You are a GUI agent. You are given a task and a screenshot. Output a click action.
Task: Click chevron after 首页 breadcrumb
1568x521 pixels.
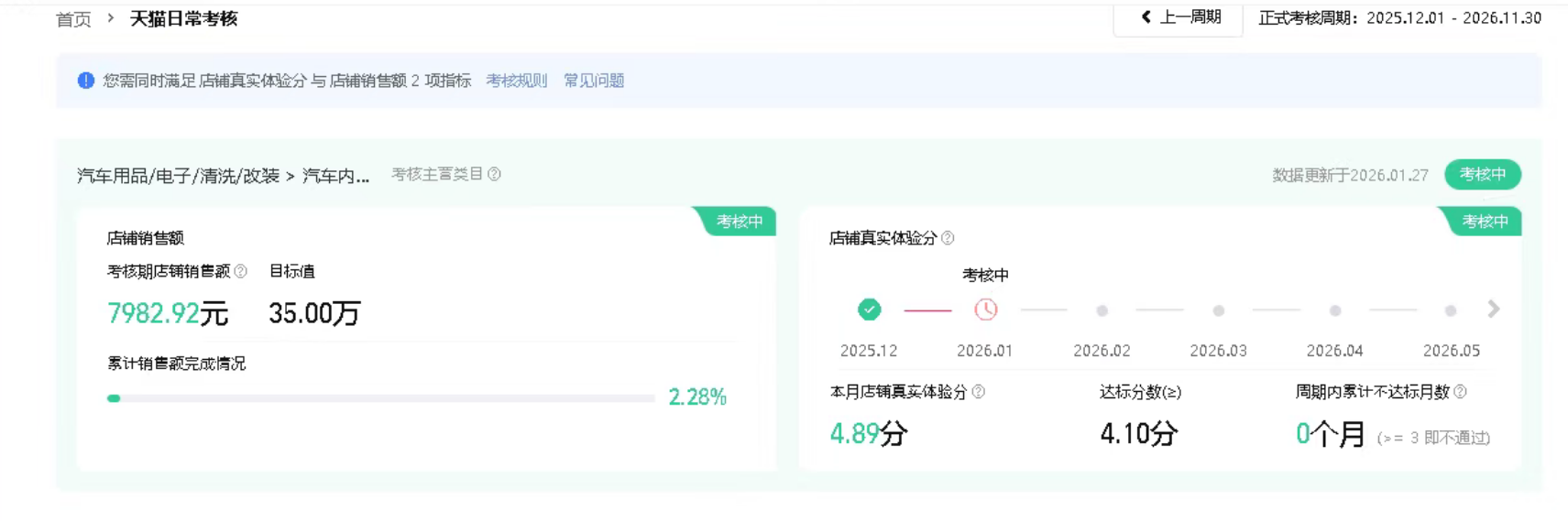pyautogui.click(x=111, y=18)
